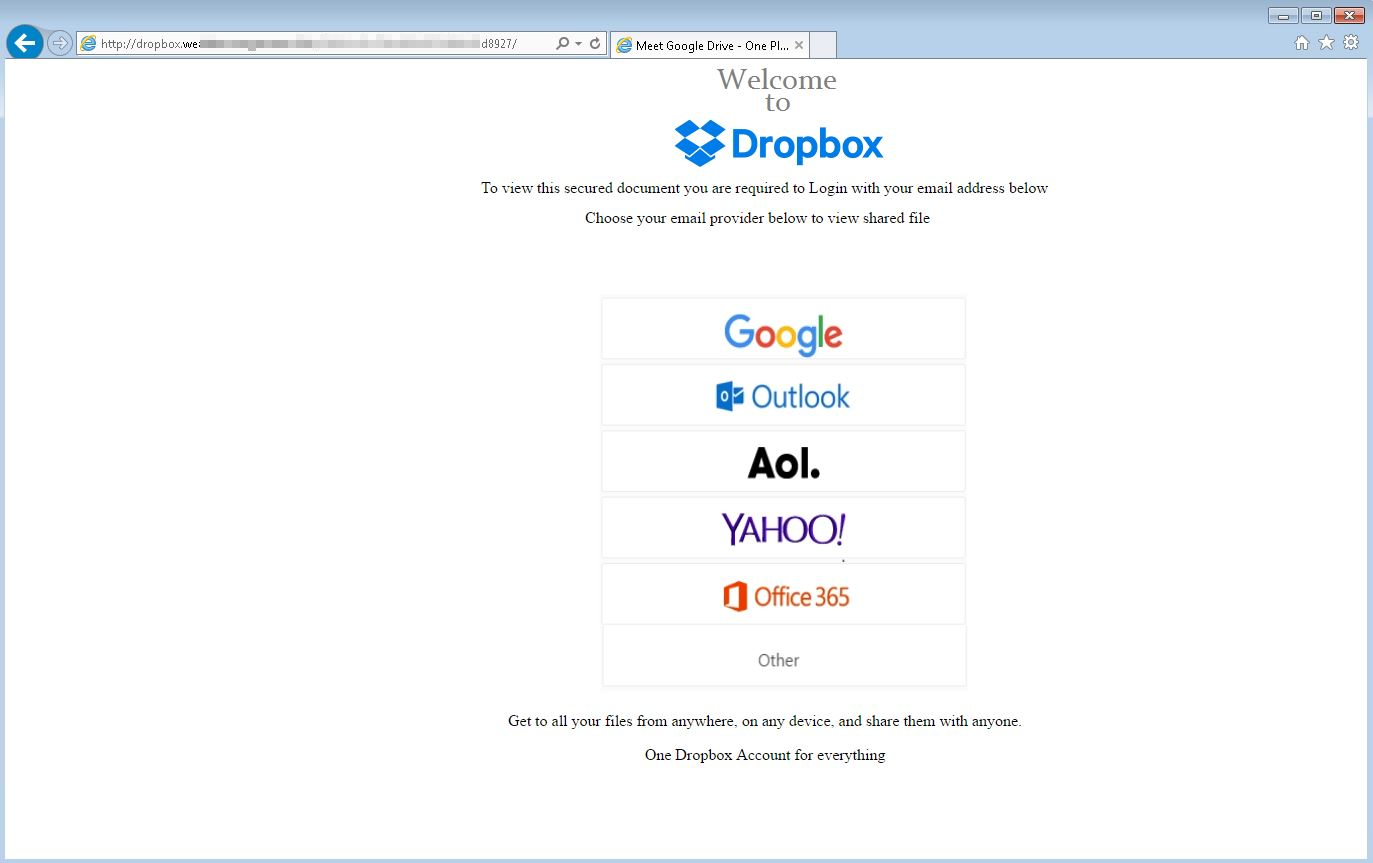
Task: Open the Tools gear icon menu
Action: pyautogui.click(x=1351, y=43)
